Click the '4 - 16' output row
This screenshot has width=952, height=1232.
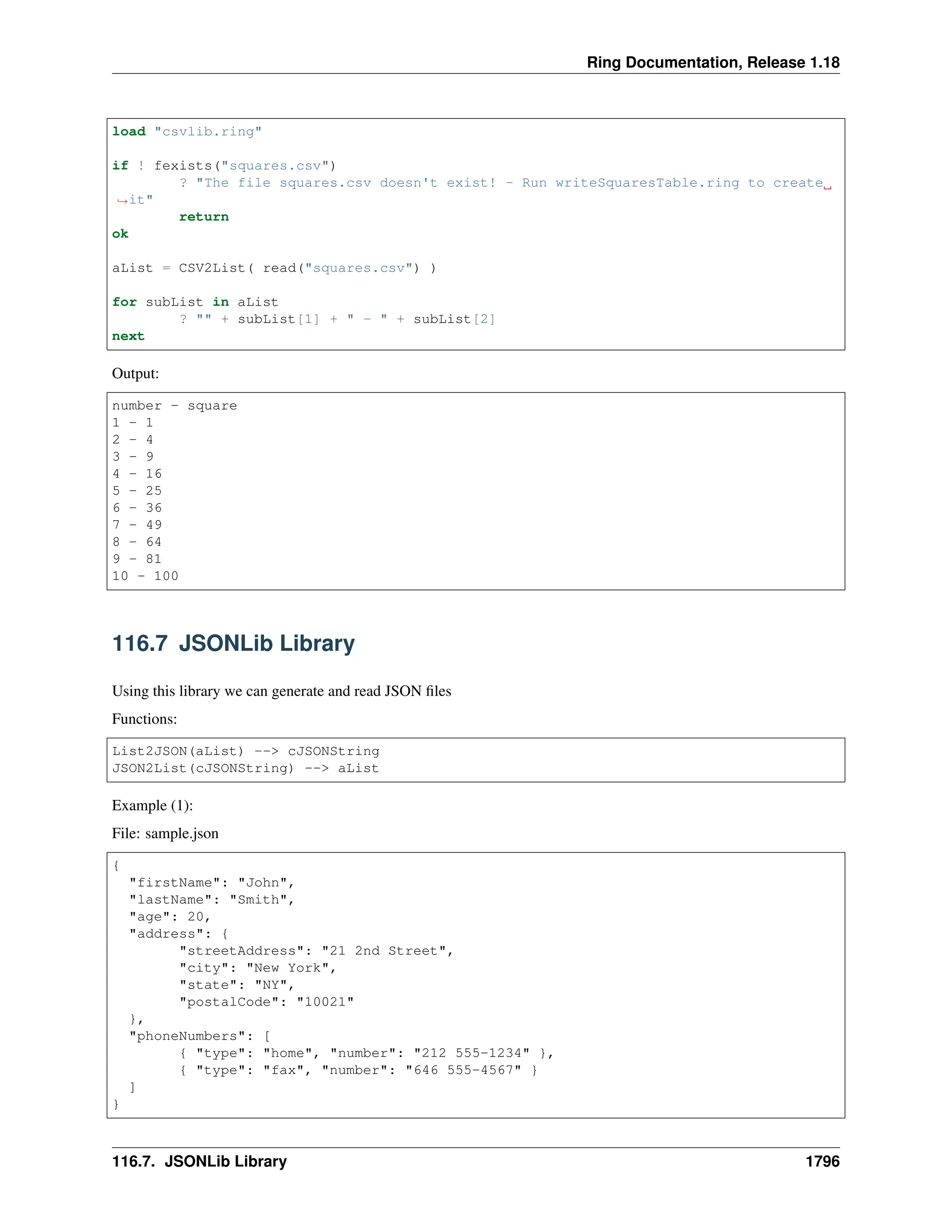(x=137, y=474)
